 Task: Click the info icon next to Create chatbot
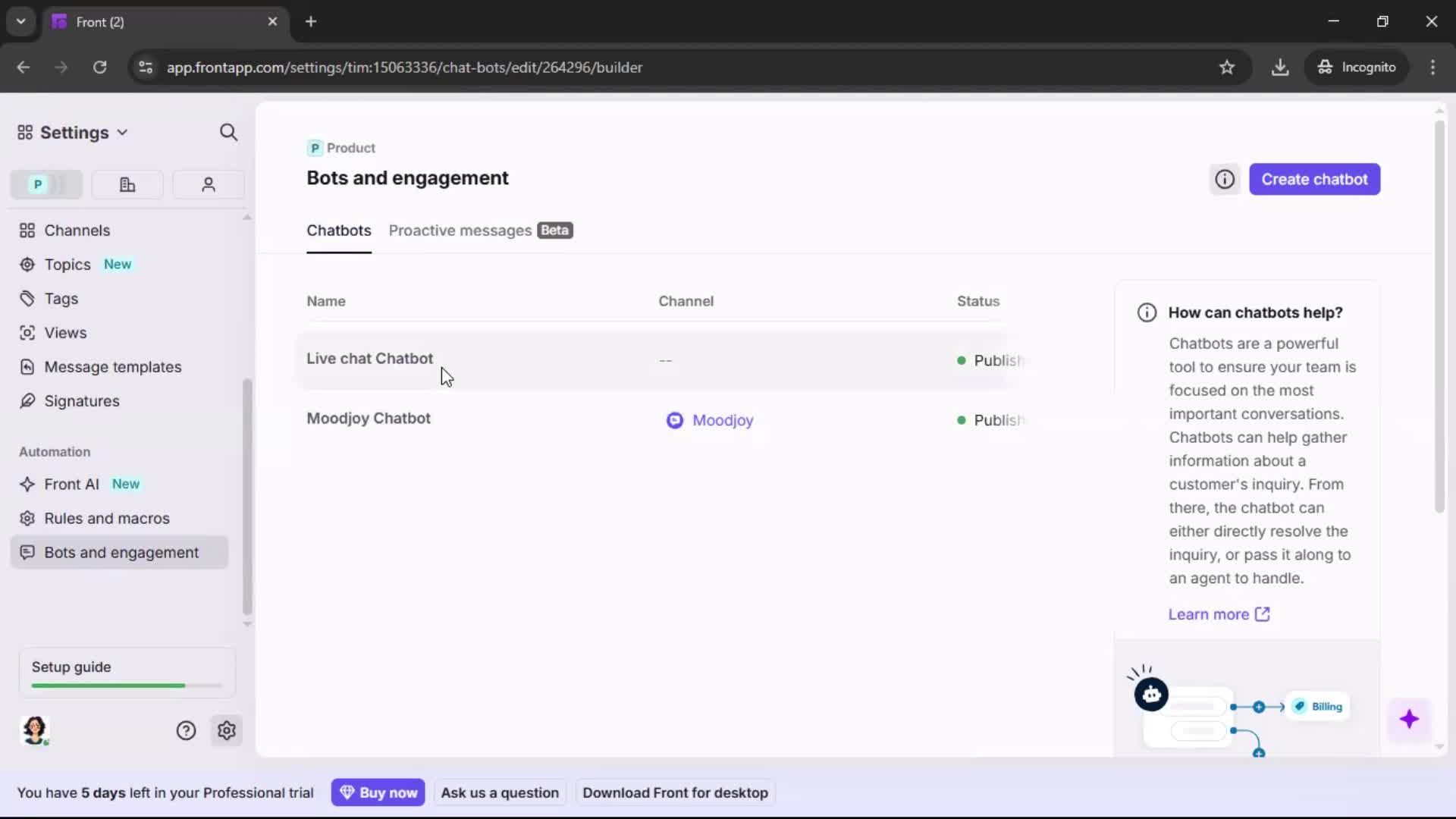[x=1224, y=179]
